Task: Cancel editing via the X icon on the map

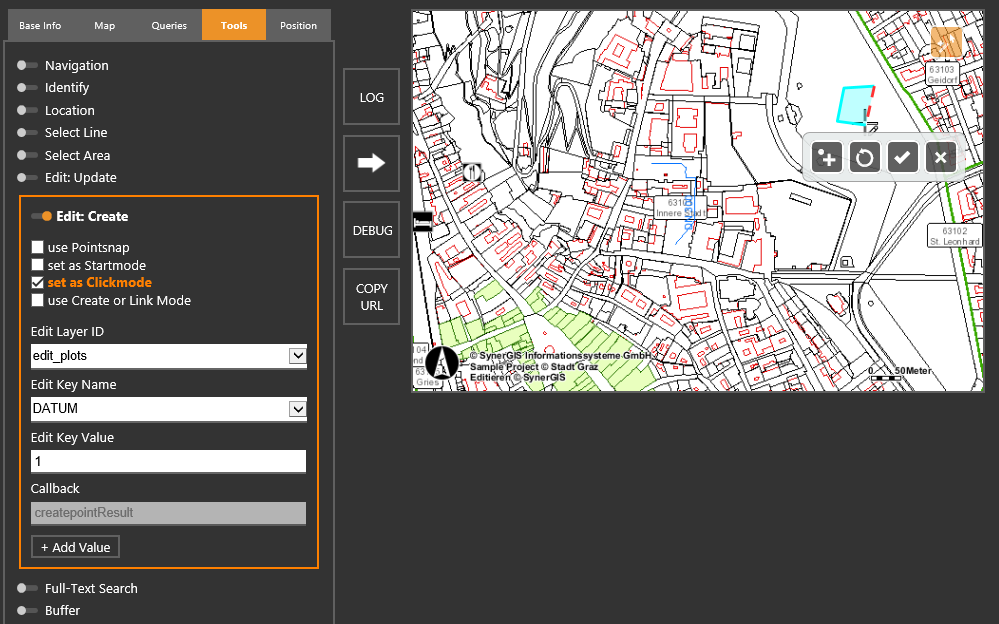Action: point(940,157)
